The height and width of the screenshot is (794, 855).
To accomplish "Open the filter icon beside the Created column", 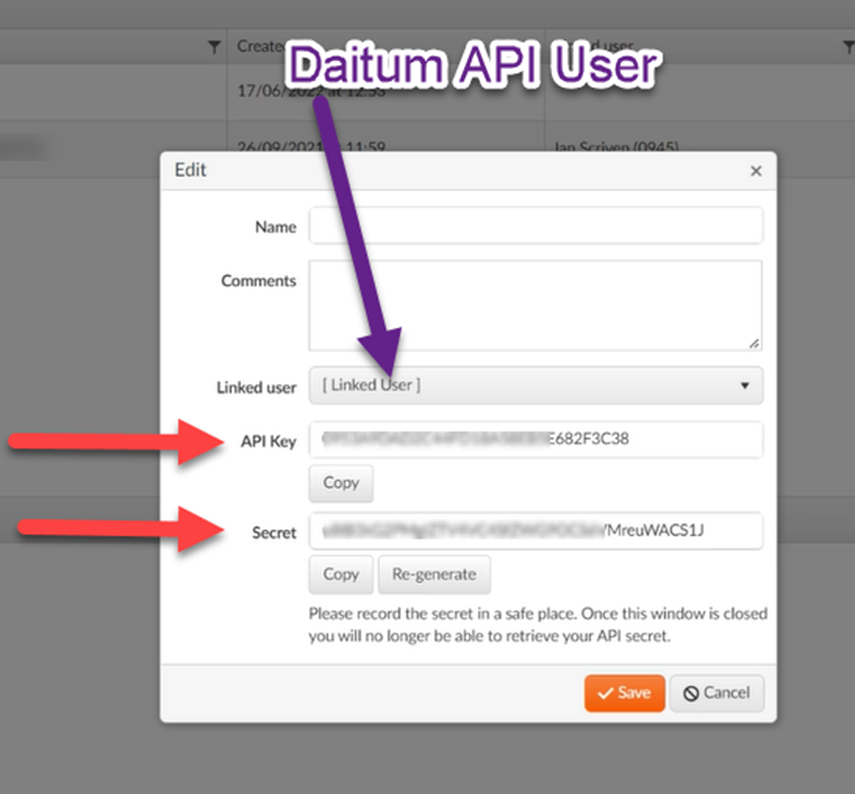I will tap(214, 47).
